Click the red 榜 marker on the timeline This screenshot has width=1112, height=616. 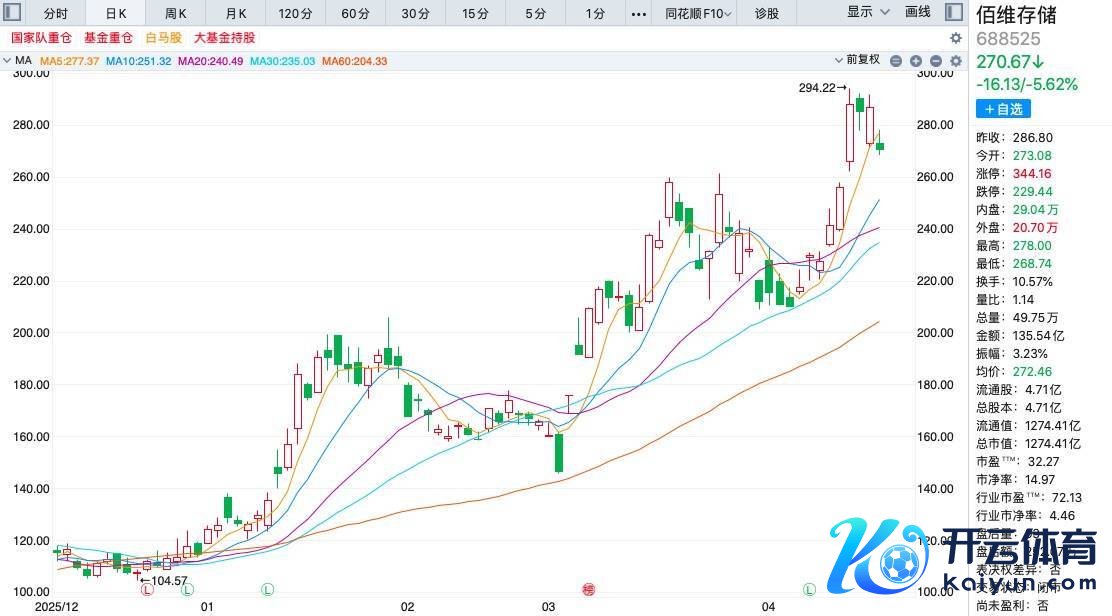coord(588,591)
